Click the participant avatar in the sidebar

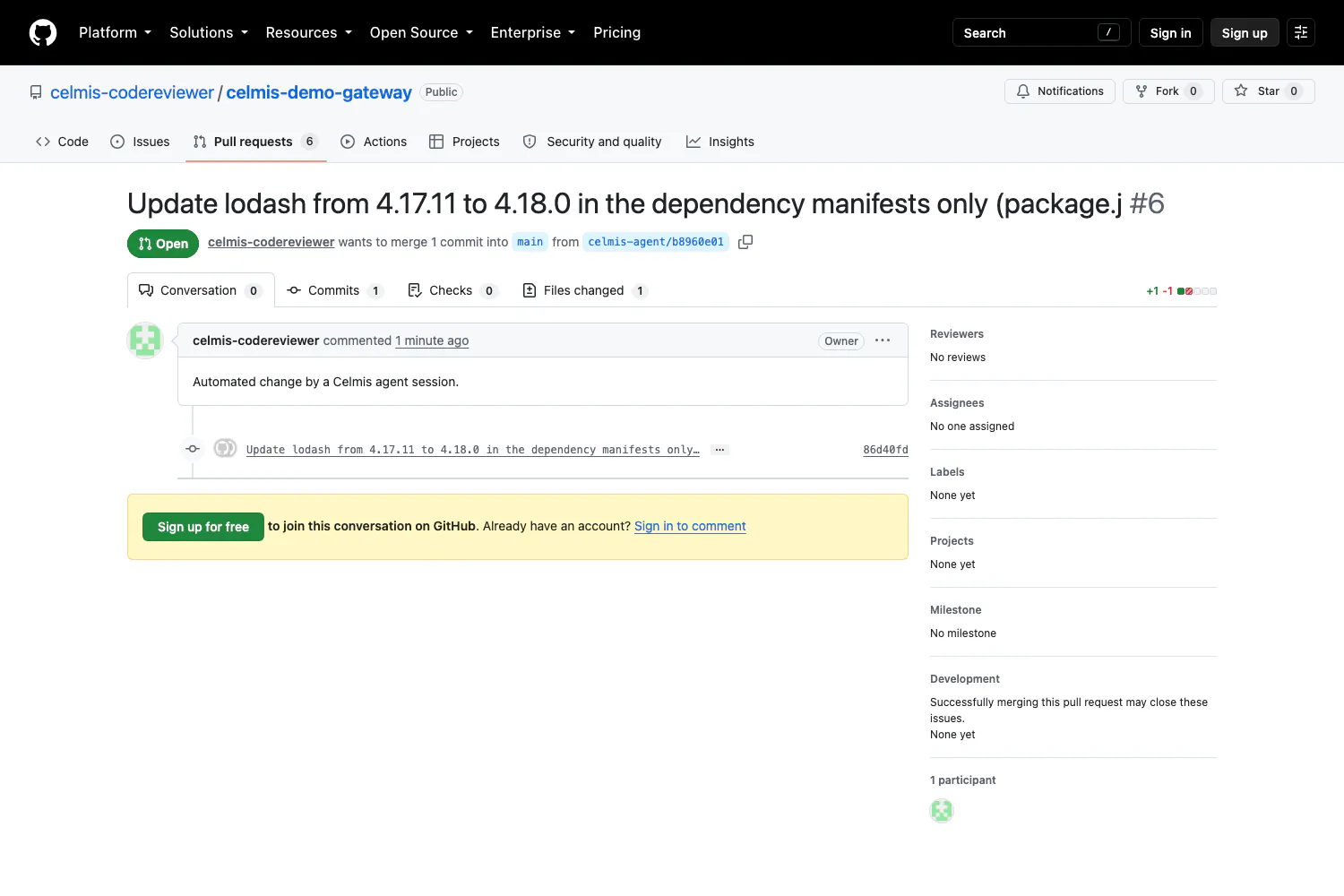[x=942, y=811]
